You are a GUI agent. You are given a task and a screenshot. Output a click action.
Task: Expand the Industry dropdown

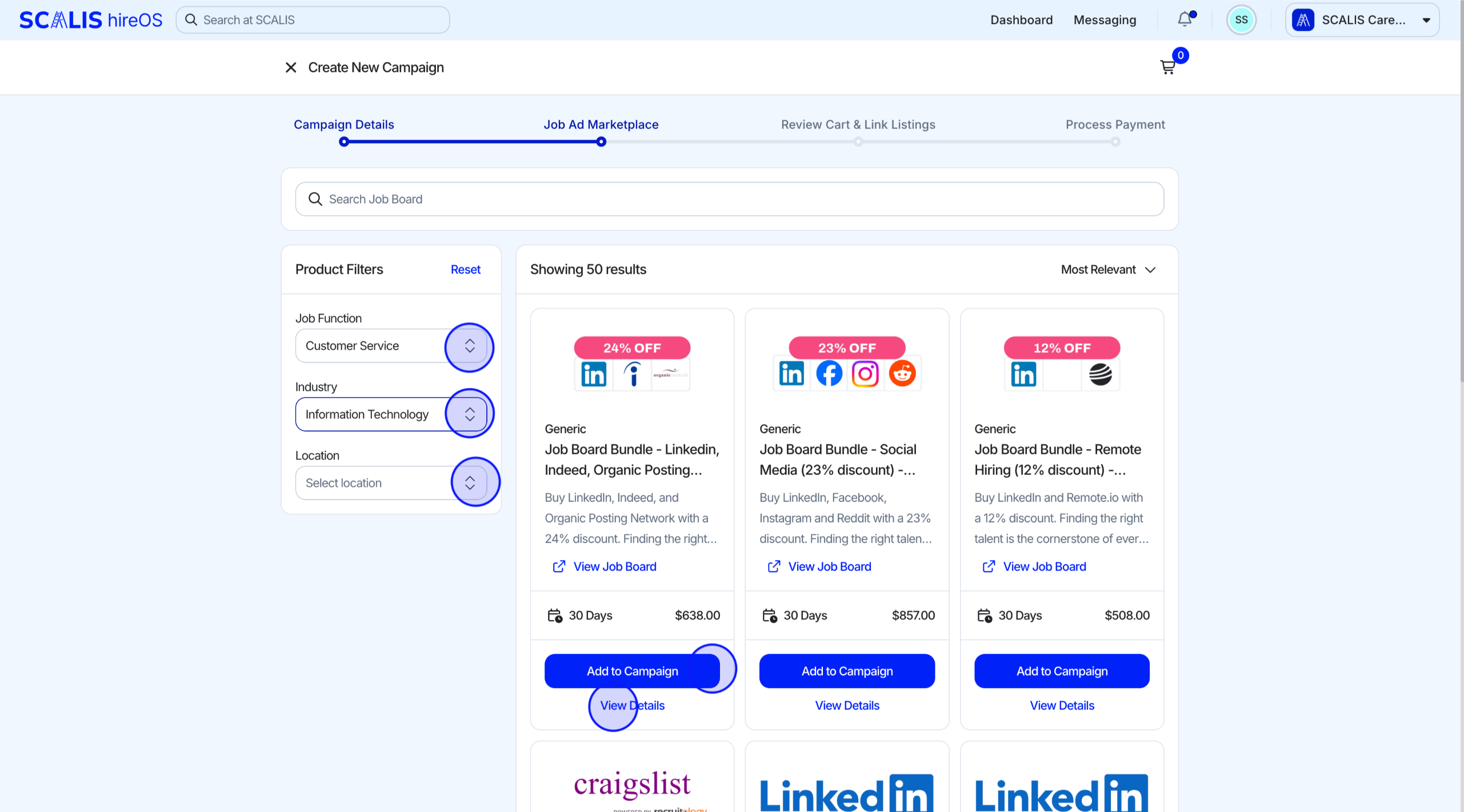pos(391,414)
